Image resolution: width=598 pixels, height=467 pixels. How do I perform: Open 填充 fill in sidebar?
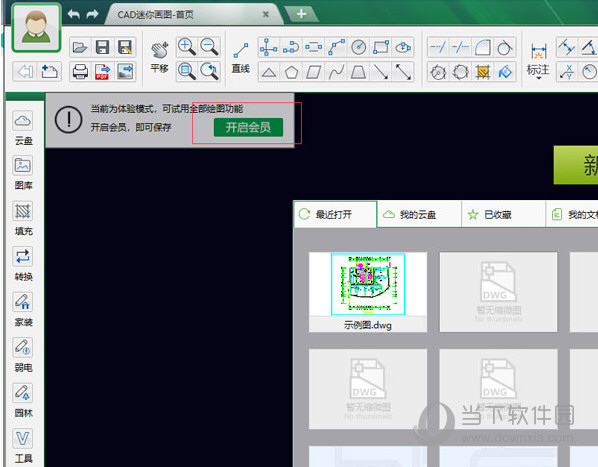[23, 218]
